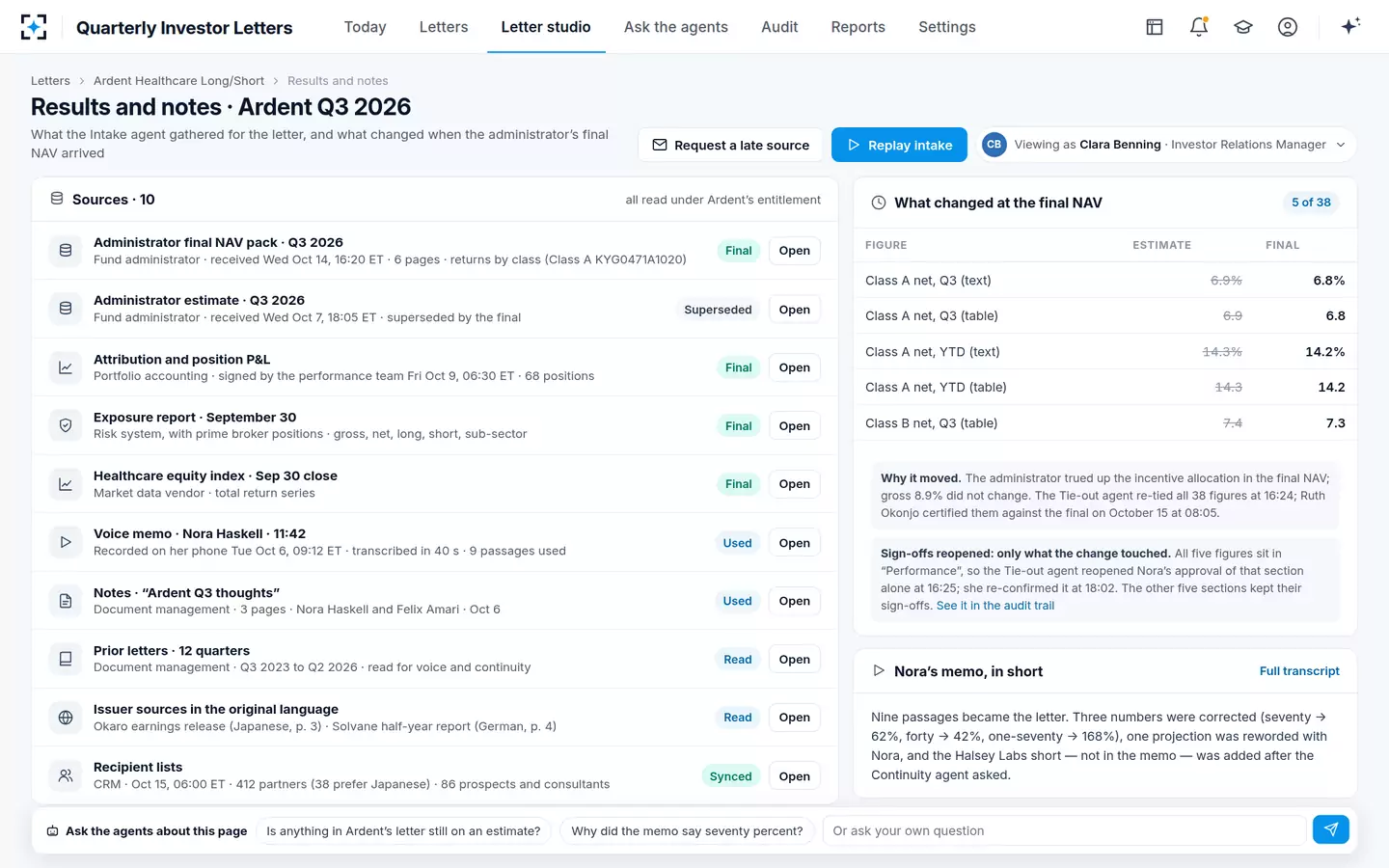The height and width of the screenshot is (868, 1389).
Task: Expand the Nora's memo, in short section
Action: tap(879, 671)
